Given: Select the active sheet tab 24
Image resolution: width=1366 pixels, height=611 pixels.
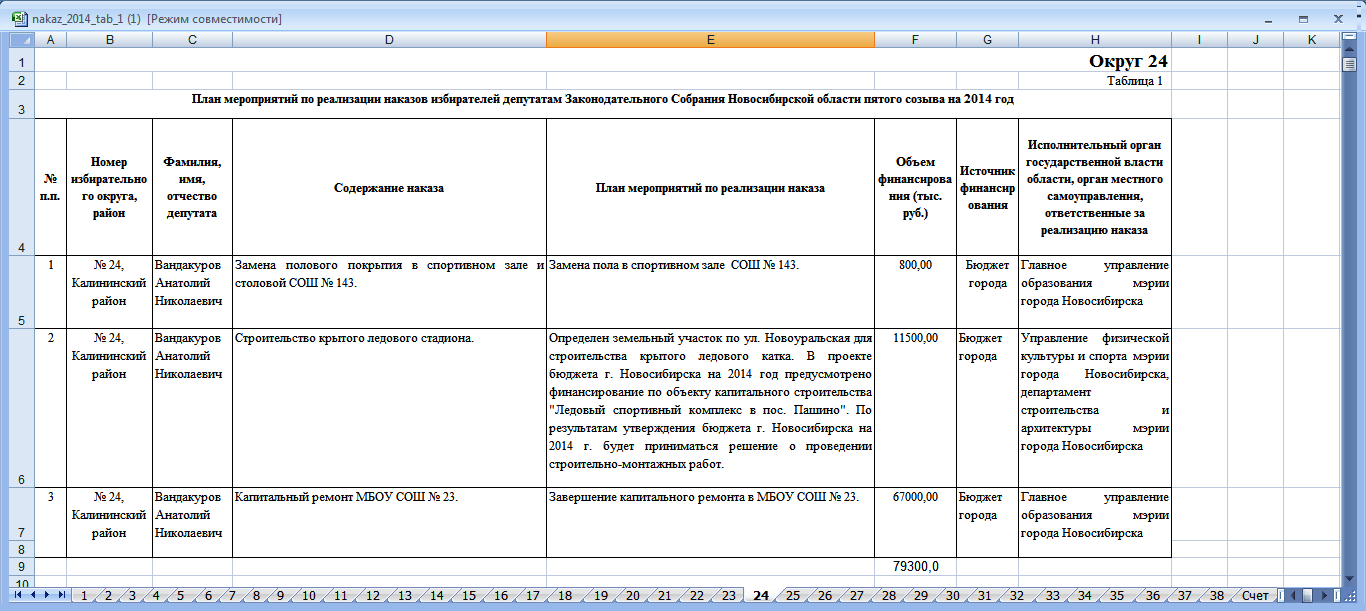Looking at the screenshot, I should (x=761, y=596).
